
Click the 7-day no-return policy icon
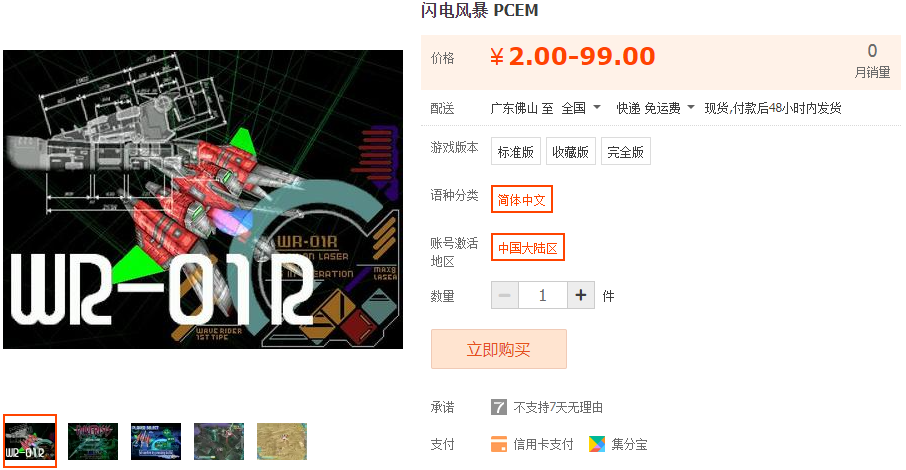499,407
